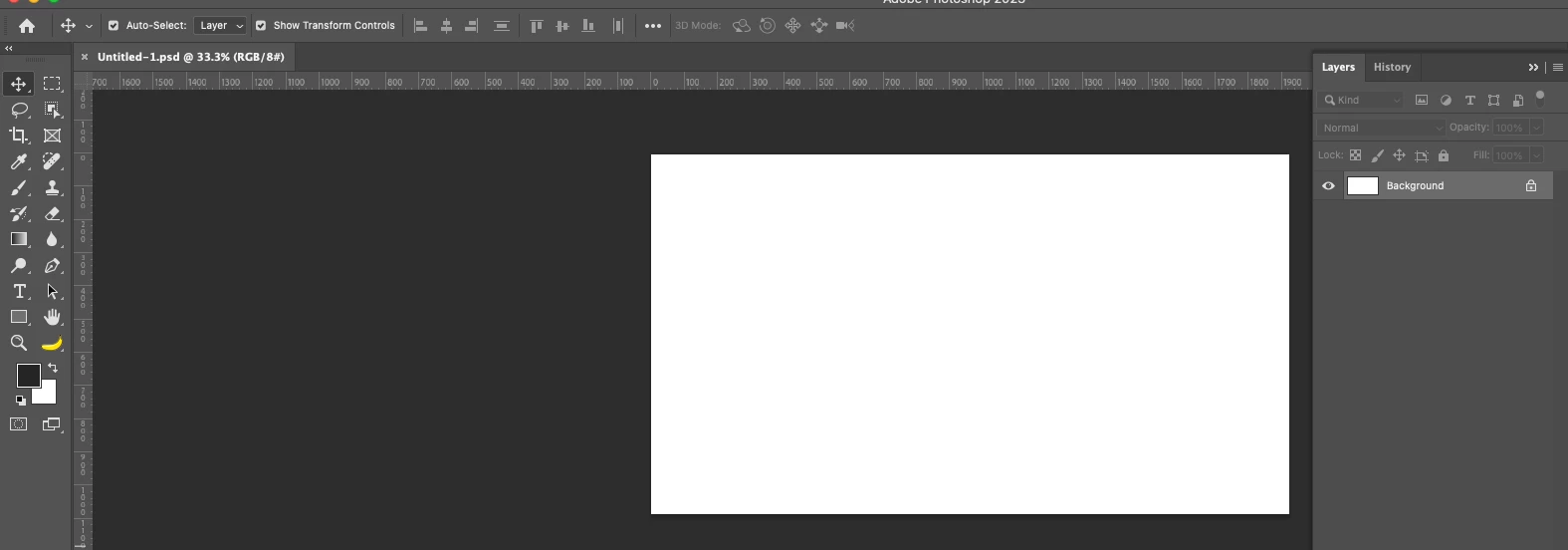
Task: Toggle the type layers filter
Action: [x=1469, y=100]
